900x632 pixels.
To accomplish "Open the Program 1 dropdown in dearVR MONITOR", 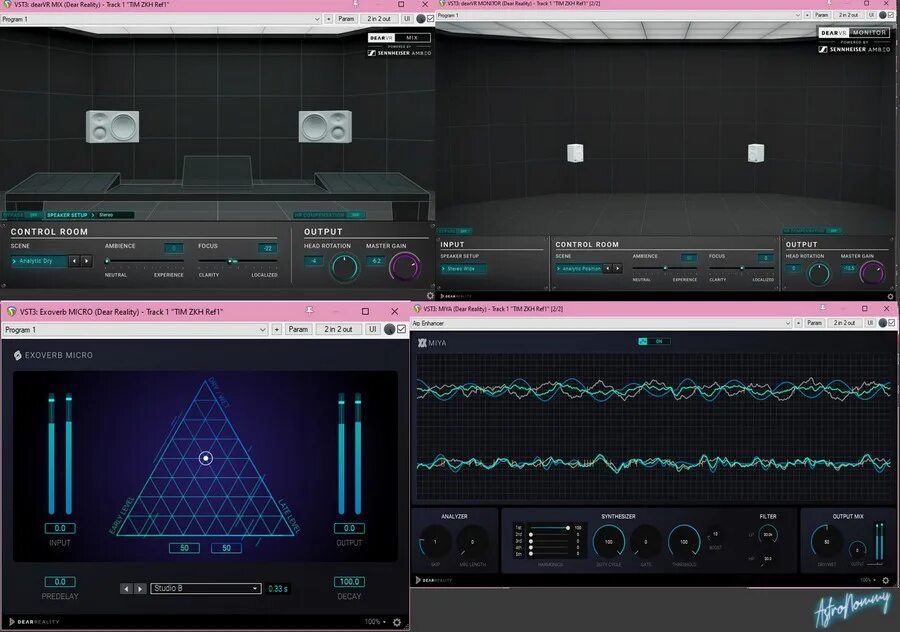I will tap(619, 15).
